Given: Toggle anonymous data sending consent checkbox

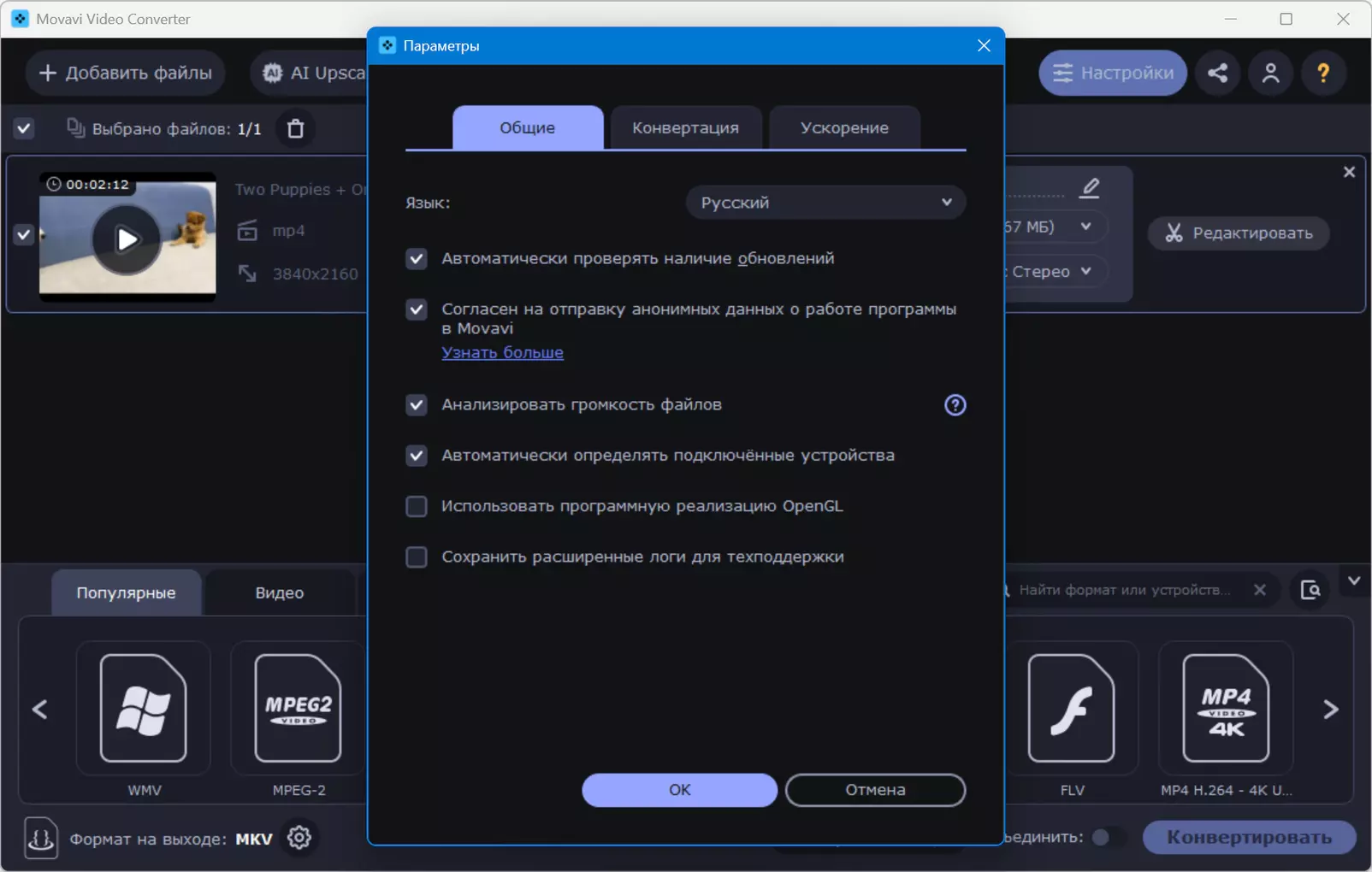Looking at the screenshot, I should point(417,309).
